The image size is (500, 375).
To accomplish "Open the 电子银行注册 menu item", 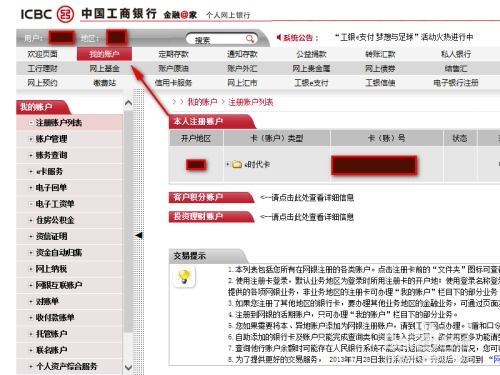I will (456, 83).
